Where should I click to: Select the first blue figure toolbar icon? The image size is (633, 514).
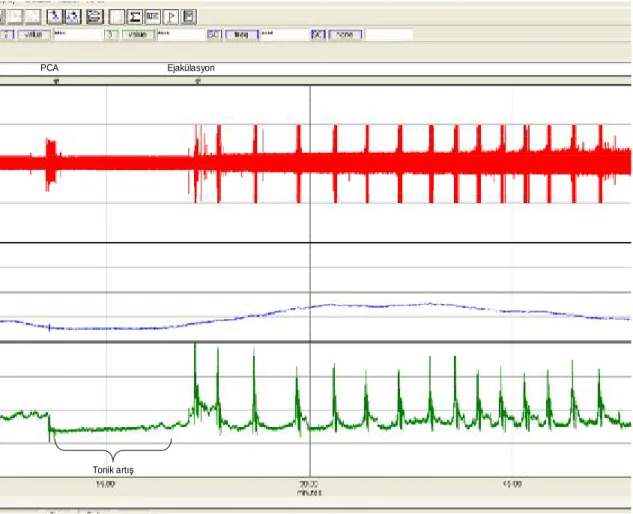[x=54, y=17]
